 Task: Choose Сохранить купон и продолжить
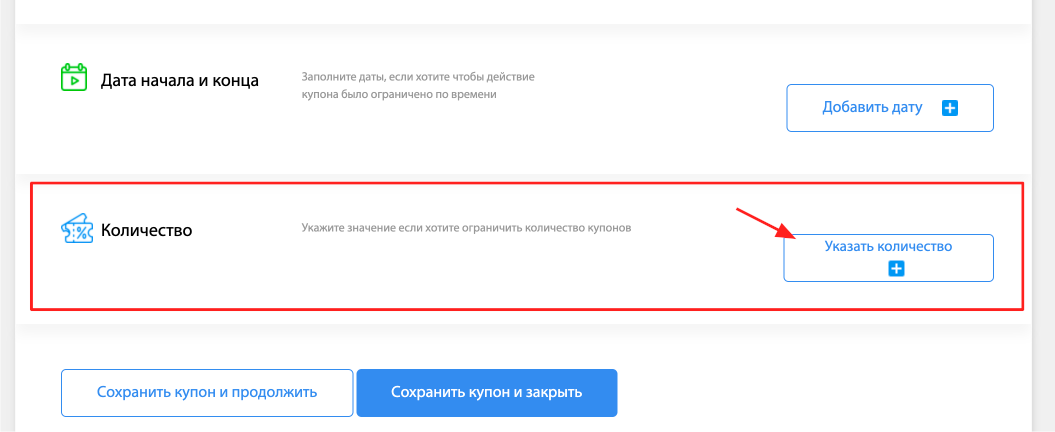[207, 392]
